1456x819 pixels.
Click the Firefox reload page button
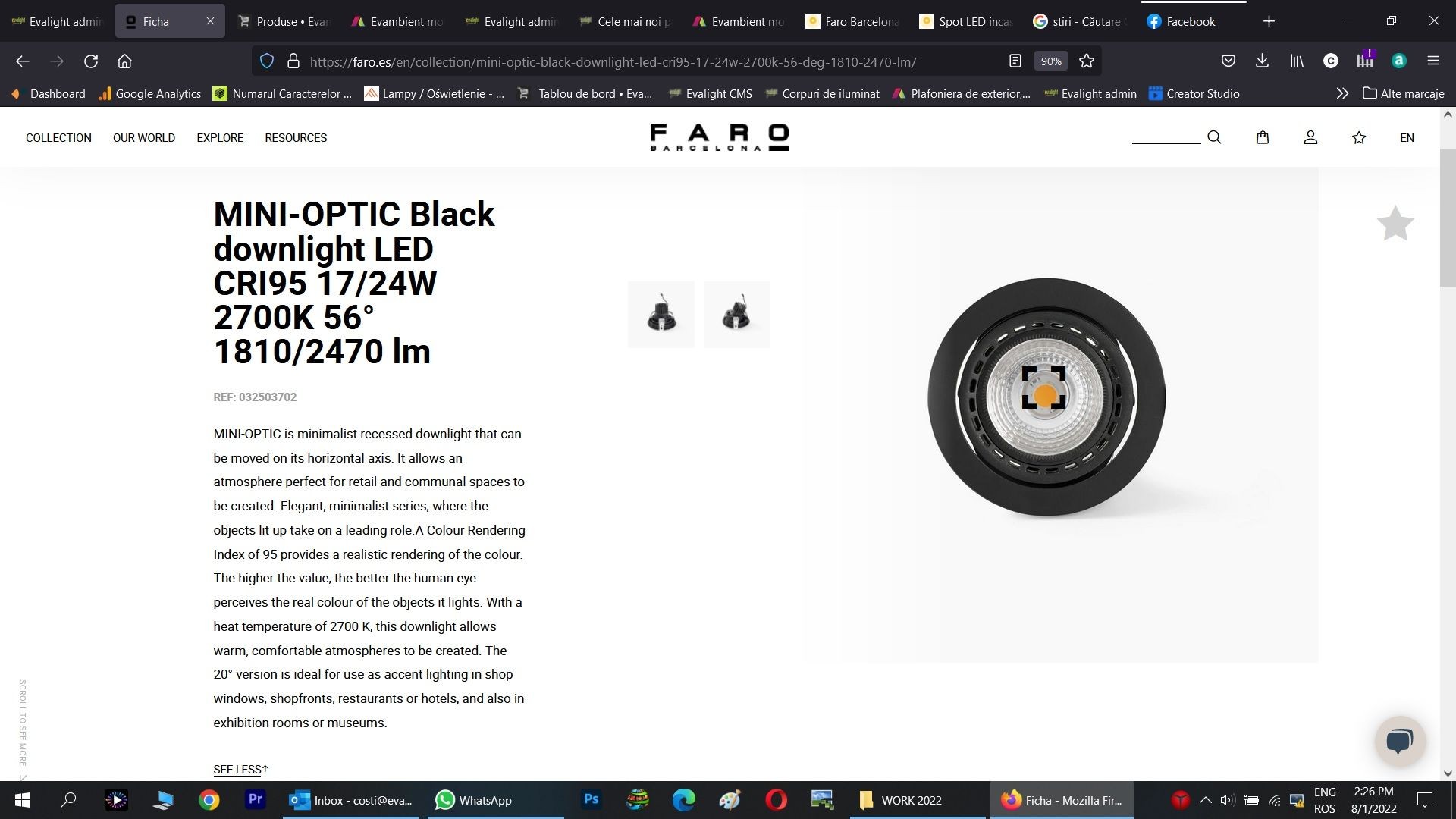pos(91,61)
